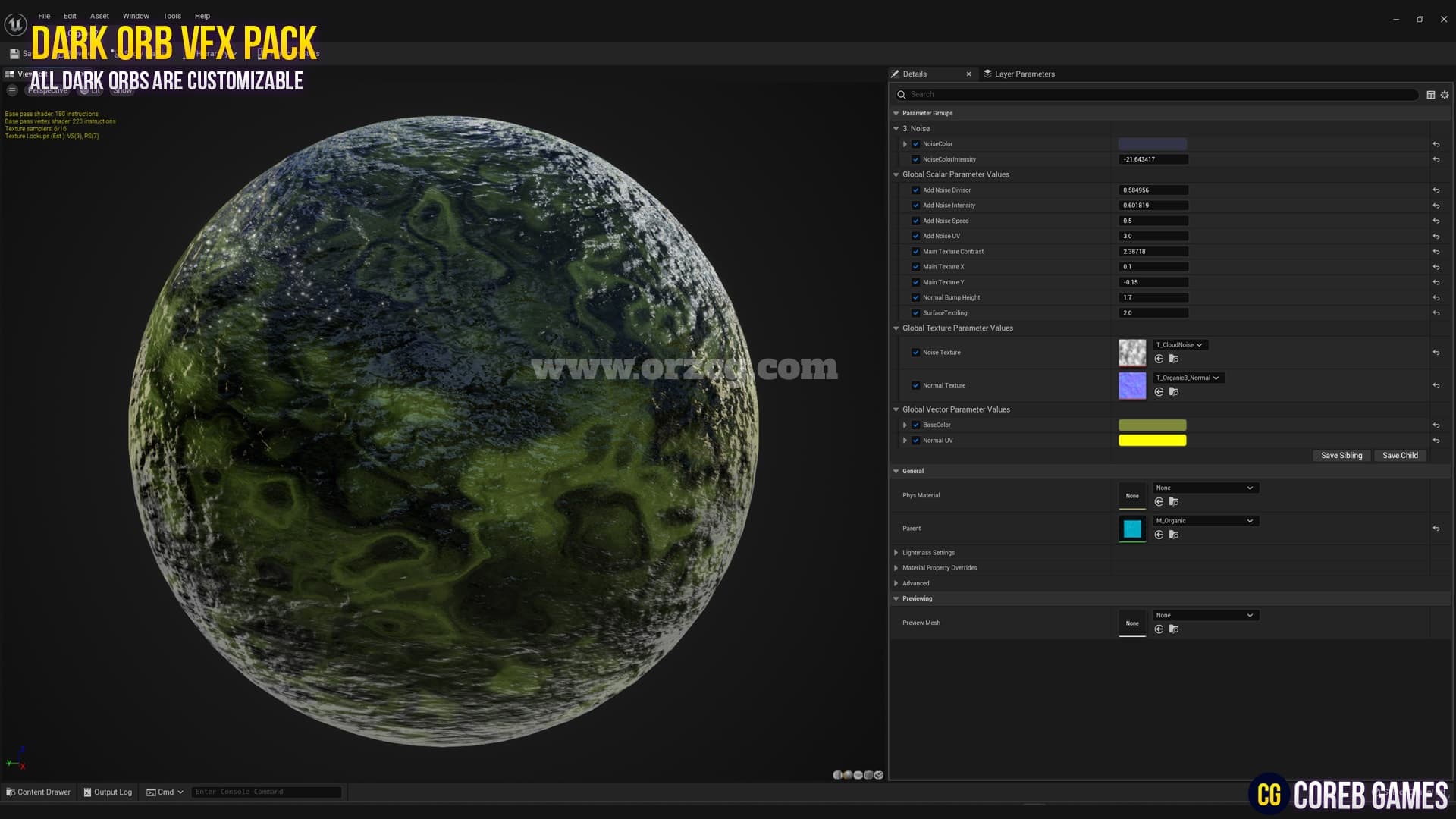Use selected asset for Preview Mesh
This screenshot has height=819, width=1456.
1159,629
